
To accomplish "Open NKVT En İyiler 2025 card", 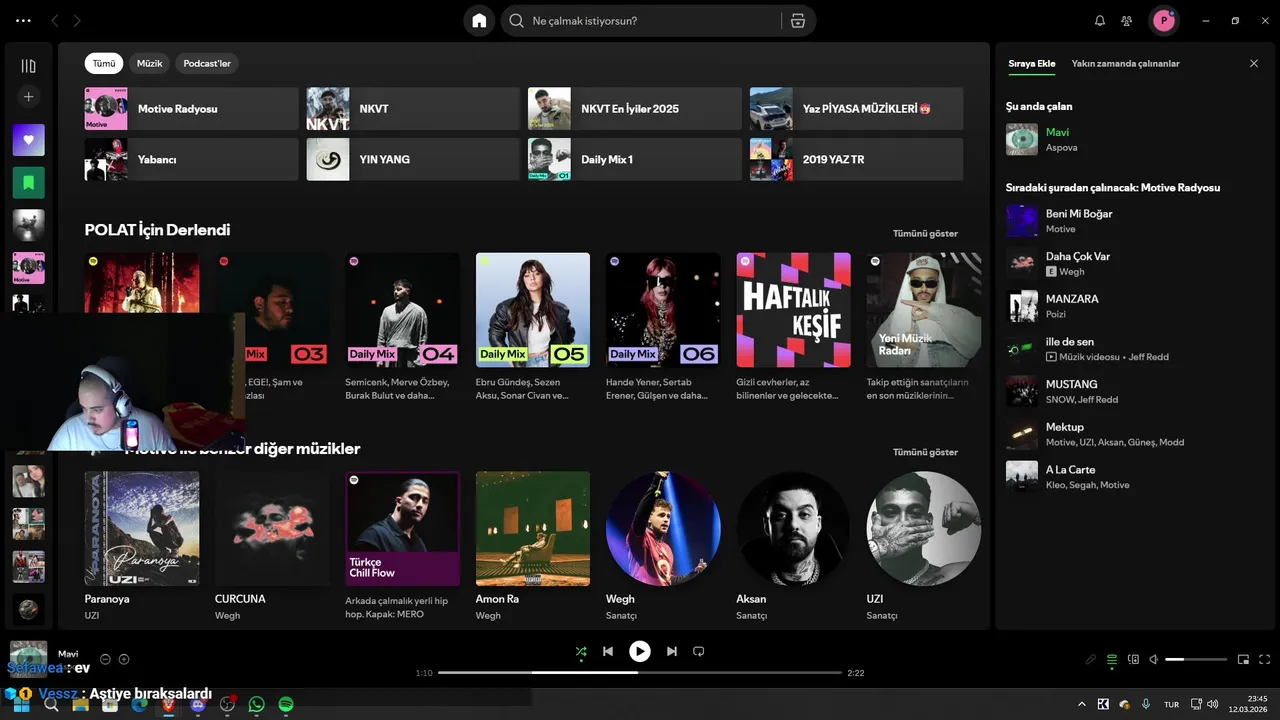I will click(x=635, y=109).
